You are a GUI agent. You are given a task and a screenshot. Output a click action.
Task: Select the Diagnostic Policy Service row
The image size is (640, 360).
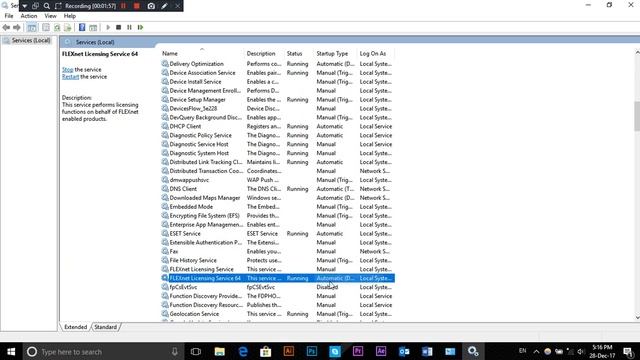pyautogui.click(x=278, y=136)
